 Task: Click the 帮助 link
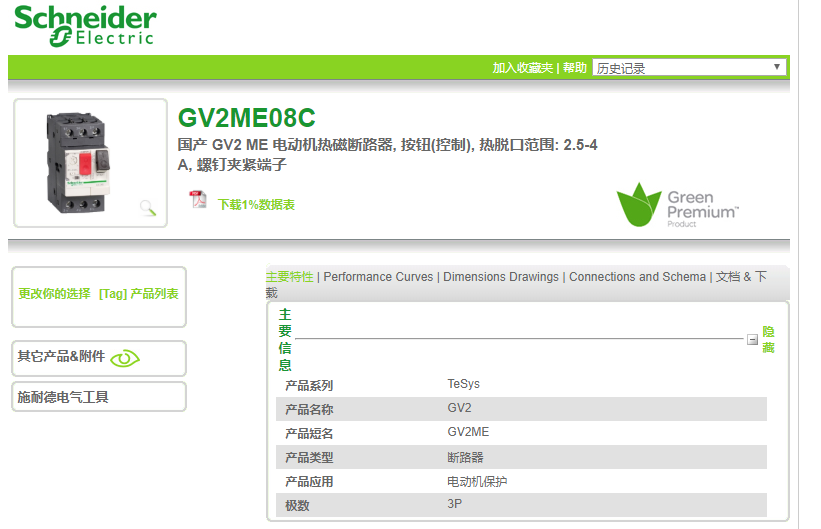pyautogui.click(x=574, y=68)
